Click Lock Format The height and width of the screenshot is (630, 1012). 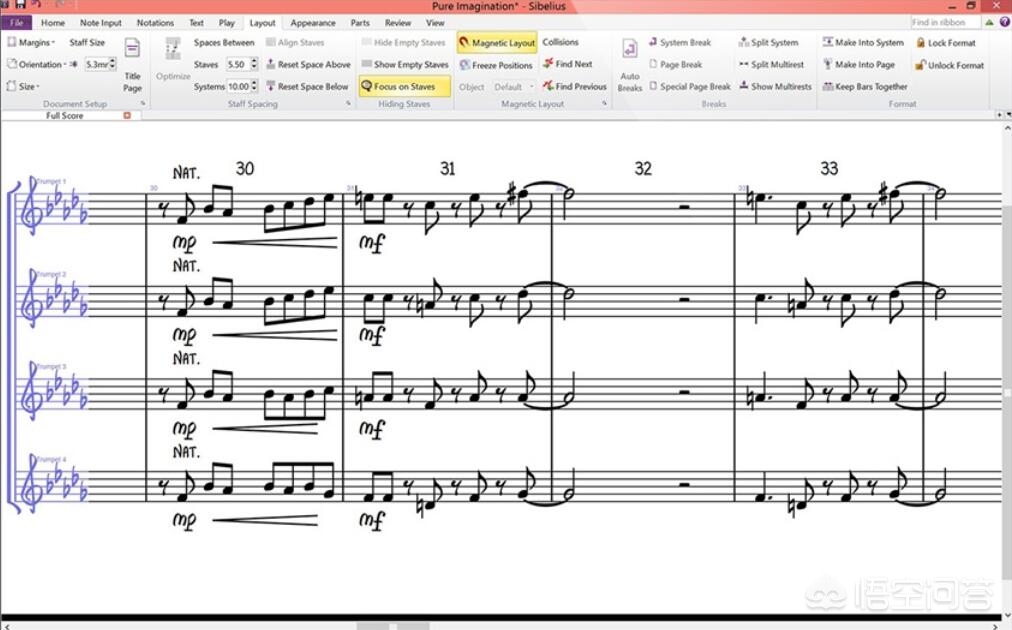[946, 43]
